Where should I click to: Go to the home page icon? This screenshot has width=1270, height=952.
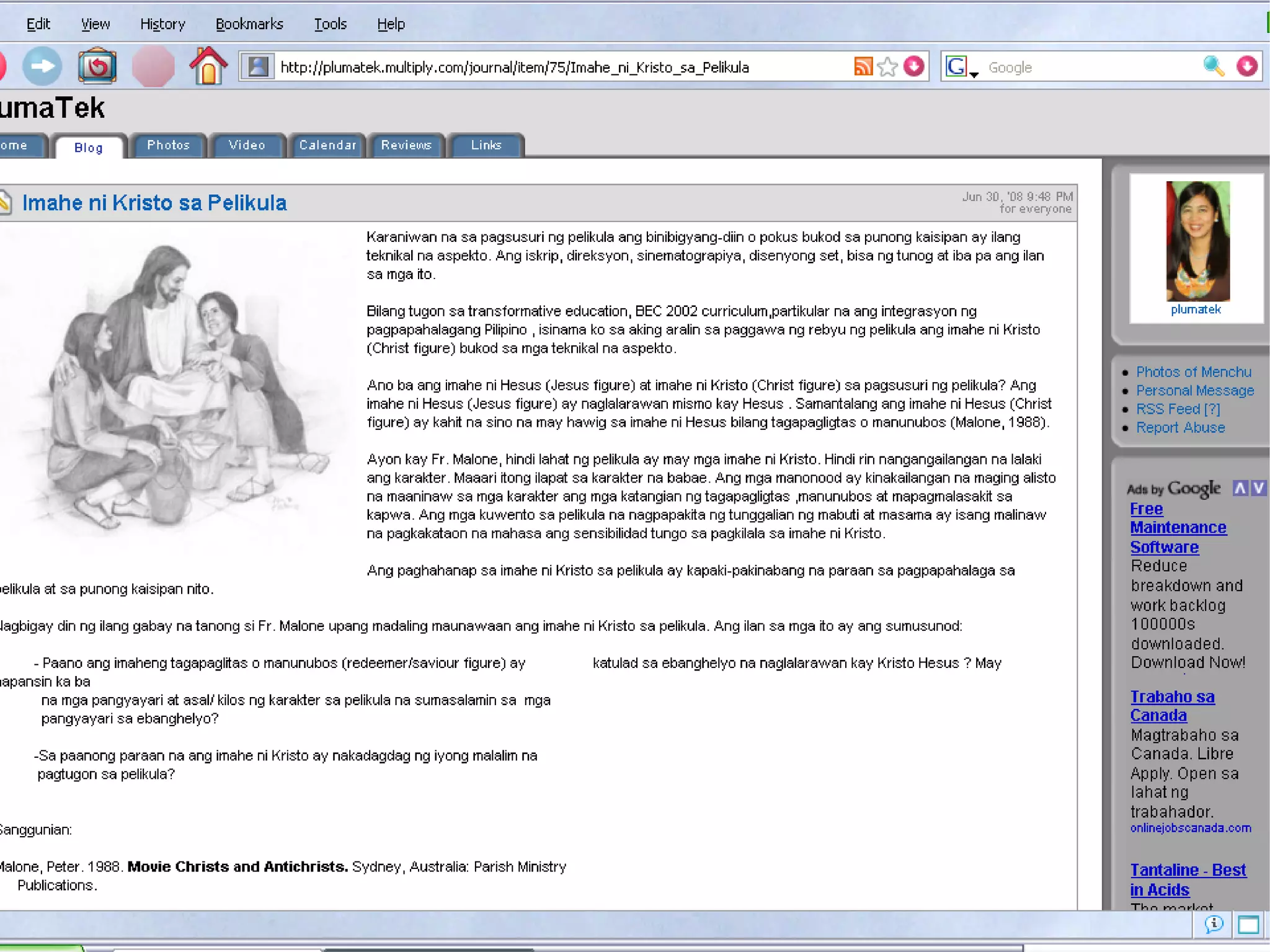pyautogui.click(x=208, y=66)
